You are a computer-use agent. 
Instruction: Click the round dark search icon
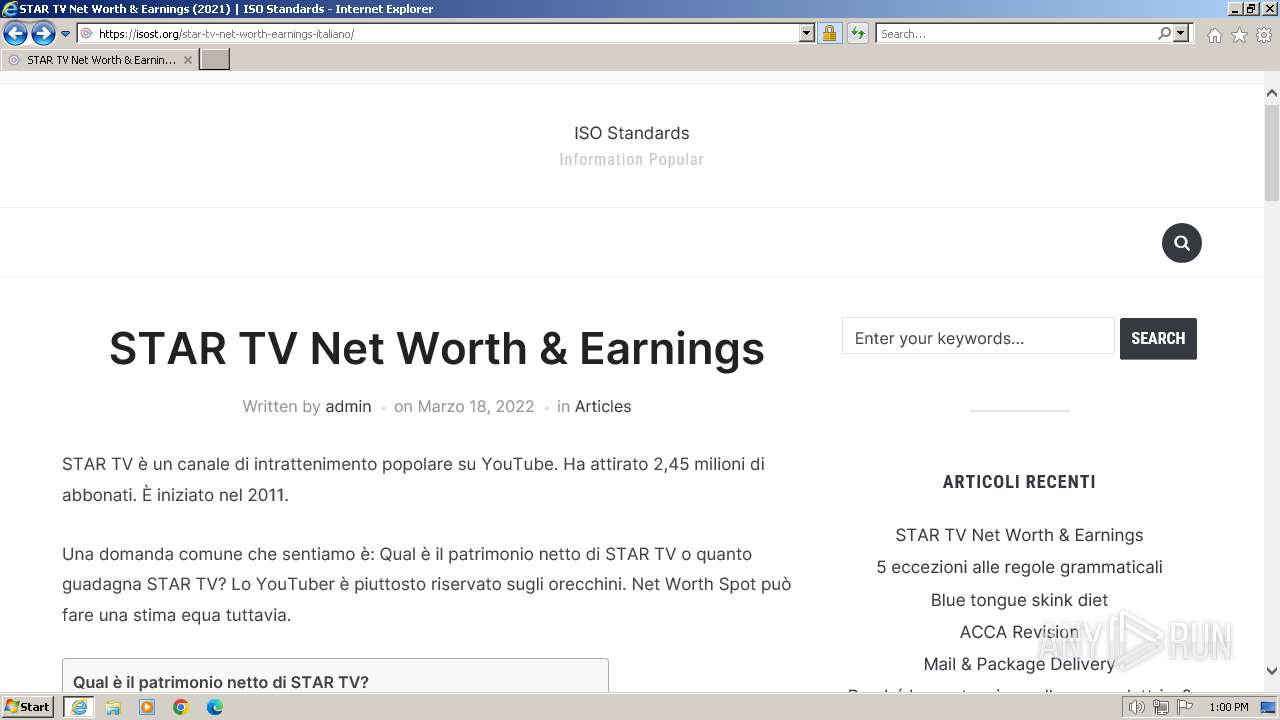1181,243
